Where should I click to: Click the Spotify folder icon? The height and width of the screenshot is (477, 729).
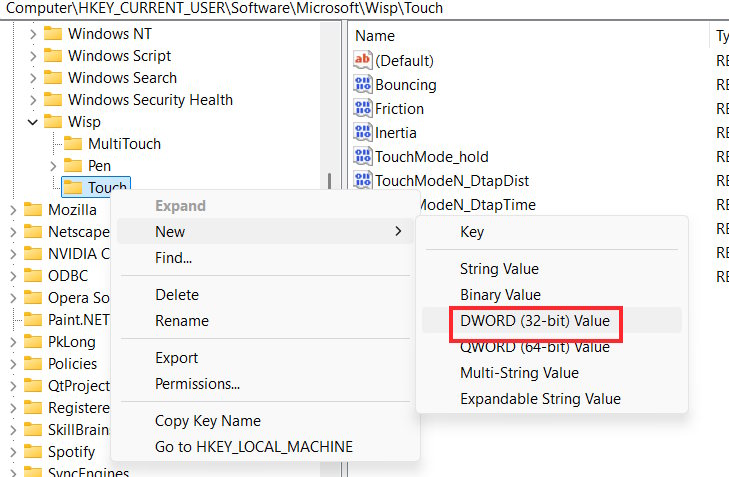[33, 451]
